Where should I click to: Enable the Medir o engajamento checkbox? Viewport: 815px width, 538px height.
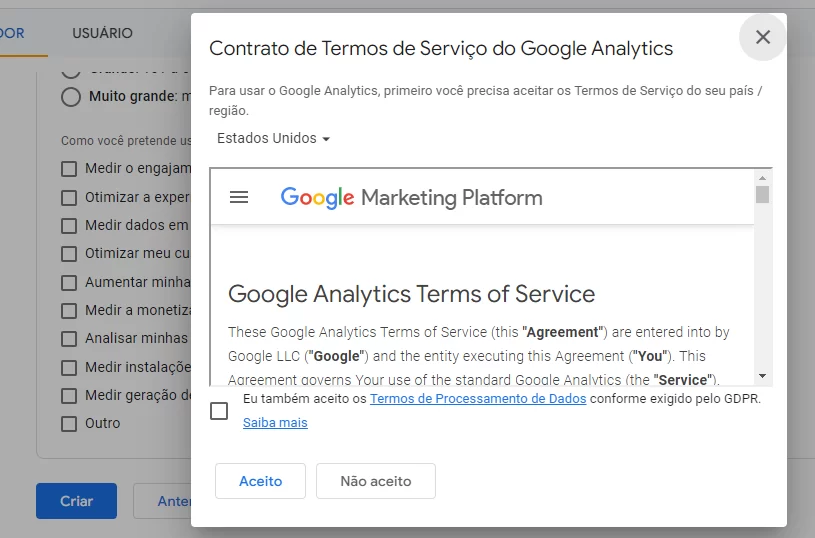pyautogui.click(x=69, y=169)
